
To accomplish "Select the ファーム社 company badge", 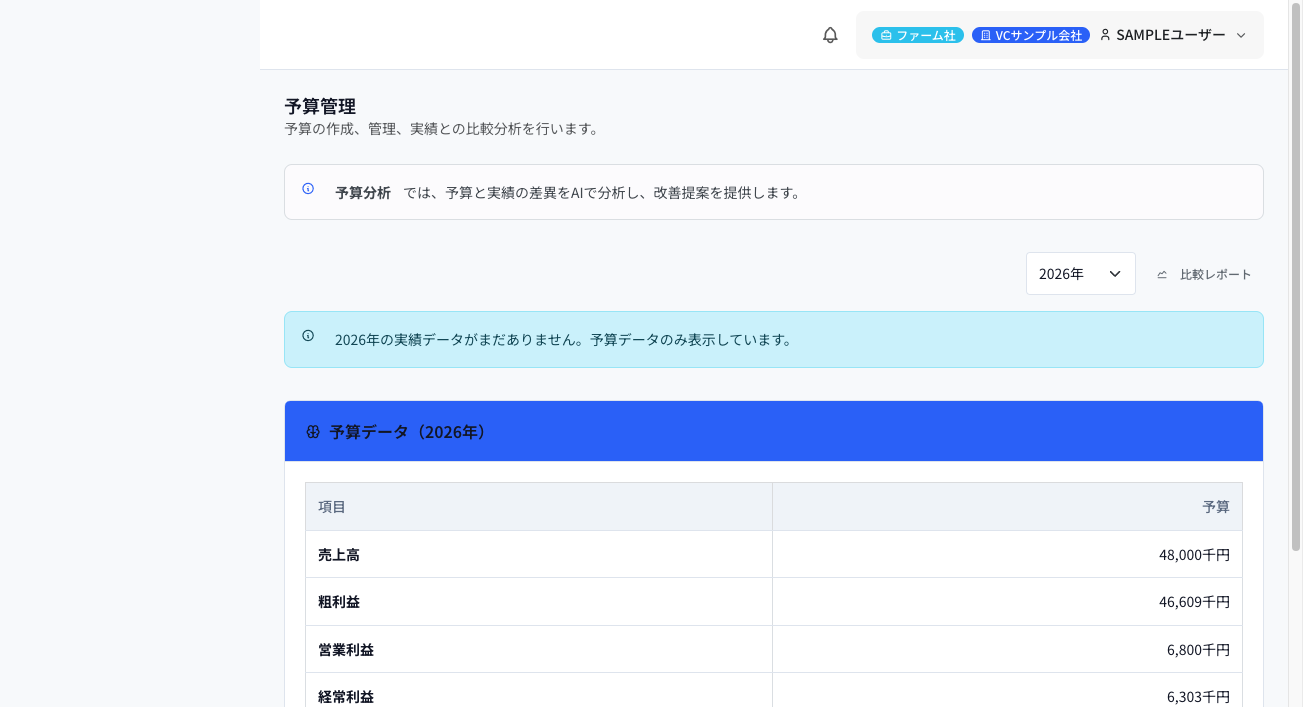I will tap(917, 34).
